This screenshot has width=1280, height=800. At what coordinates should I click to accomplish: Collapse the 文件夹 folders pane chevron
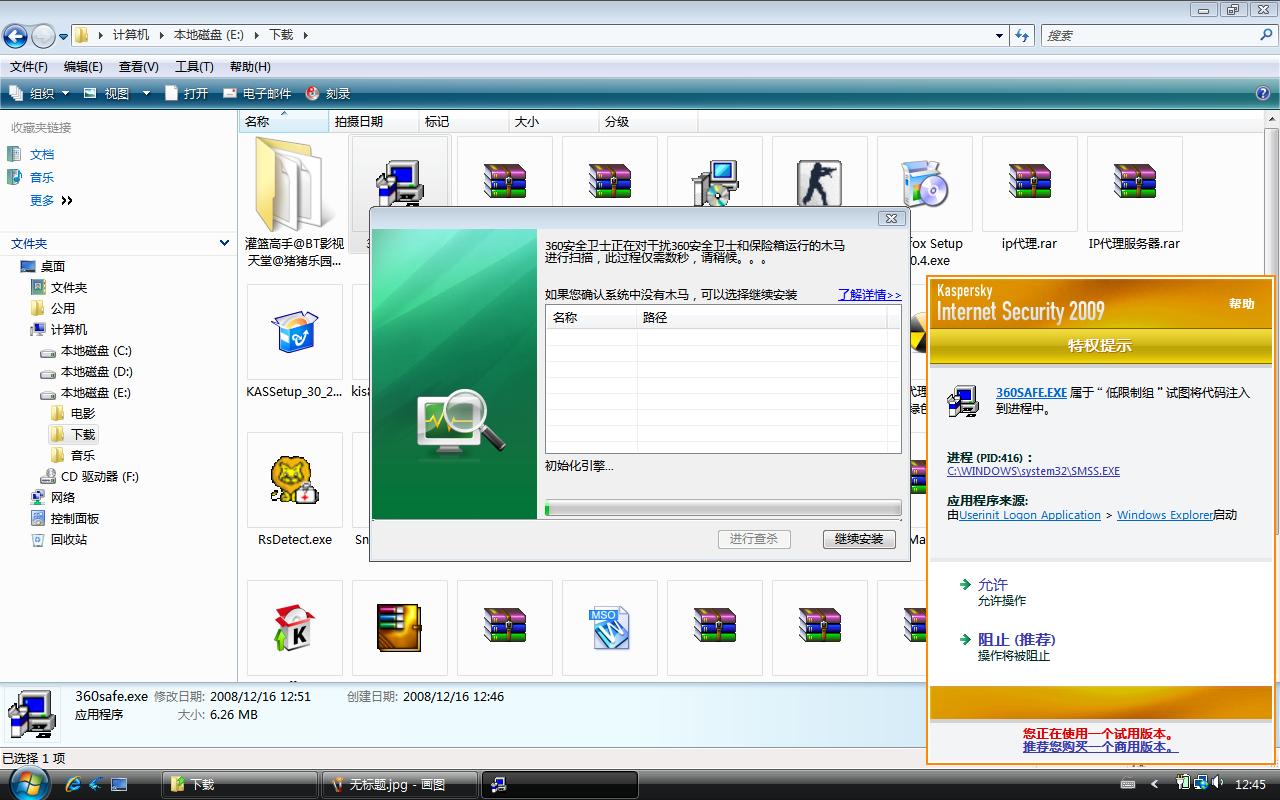pos(223,243)
